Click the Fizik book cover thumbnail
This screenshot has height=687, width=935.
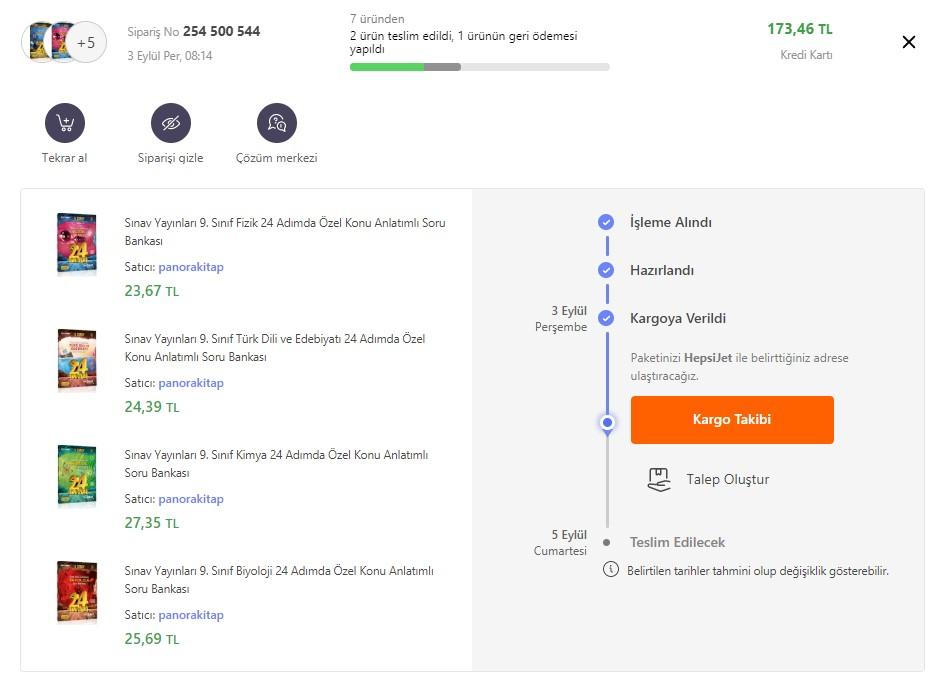coord(77,244)
